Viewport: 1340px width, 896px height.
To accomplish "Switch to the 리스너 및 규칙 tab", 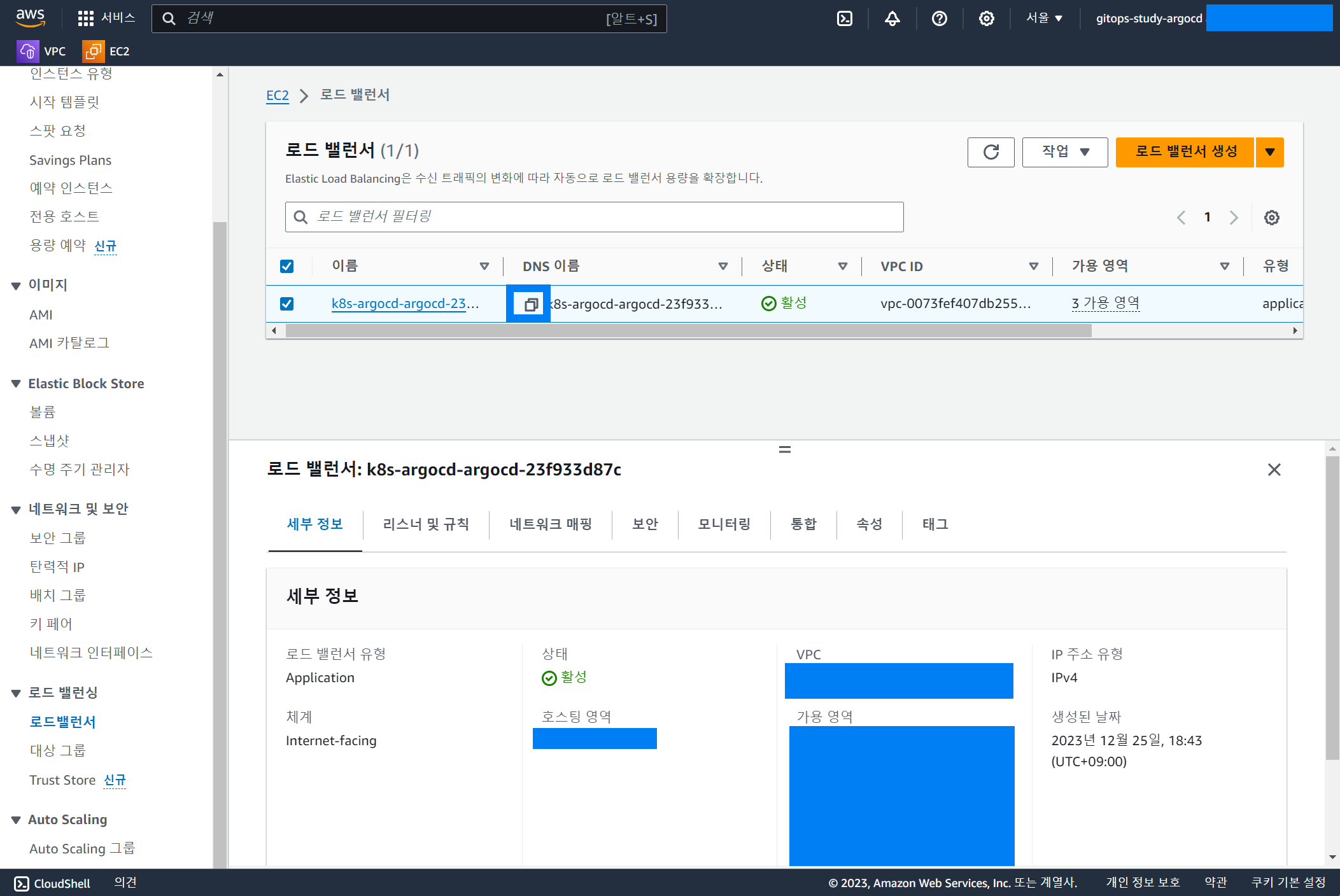I will tap(426, 524).
